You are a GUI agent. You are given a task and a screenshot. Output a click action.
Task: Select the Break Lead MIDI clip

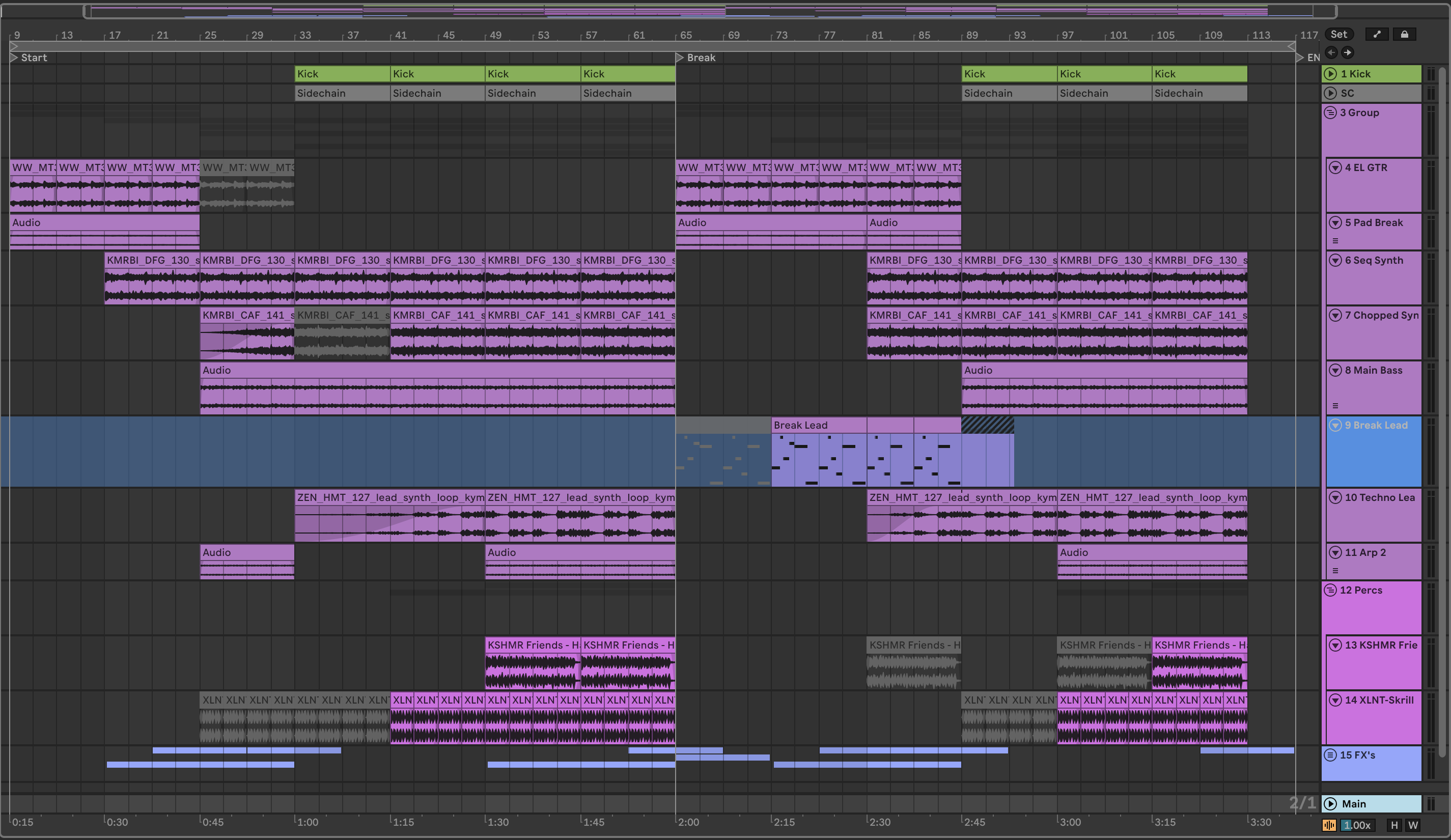click(818, 426)
